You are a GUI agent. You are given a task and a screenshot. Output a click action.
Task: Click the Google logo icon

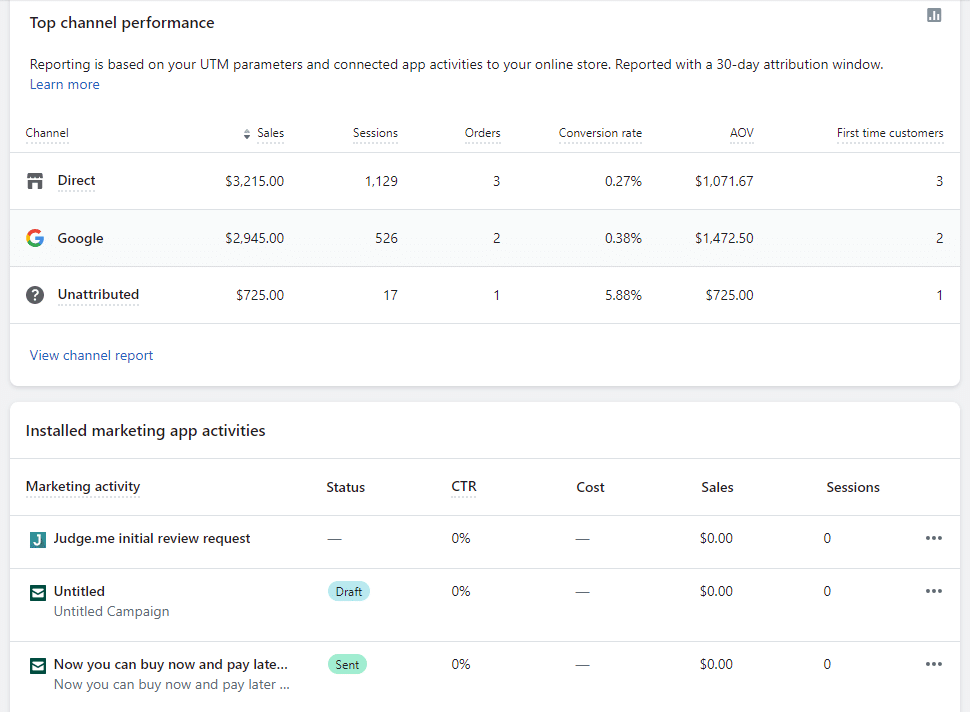click(x=35, y=238)
